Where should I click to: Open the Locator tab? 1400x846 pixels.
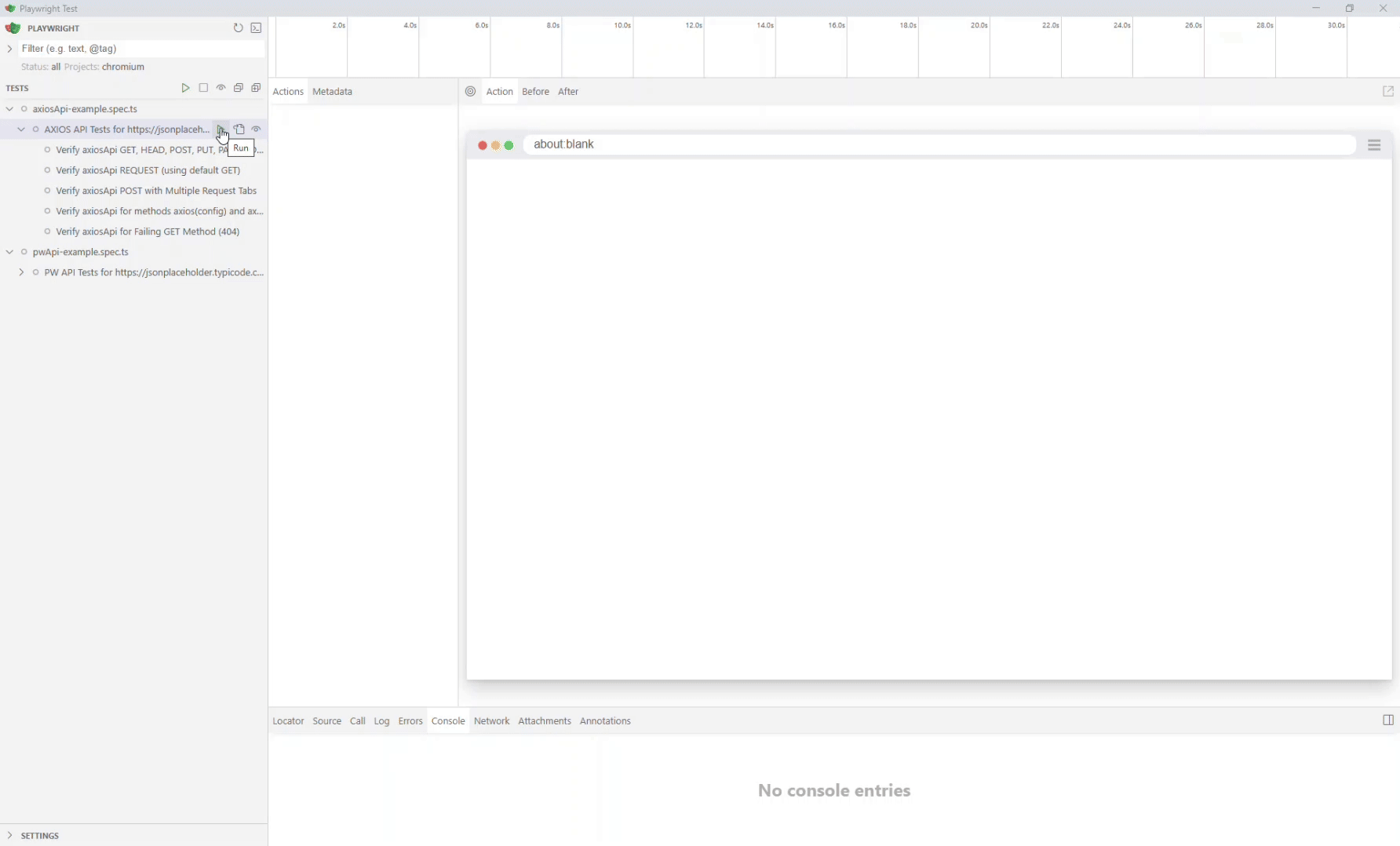click(x=288, y=721)
